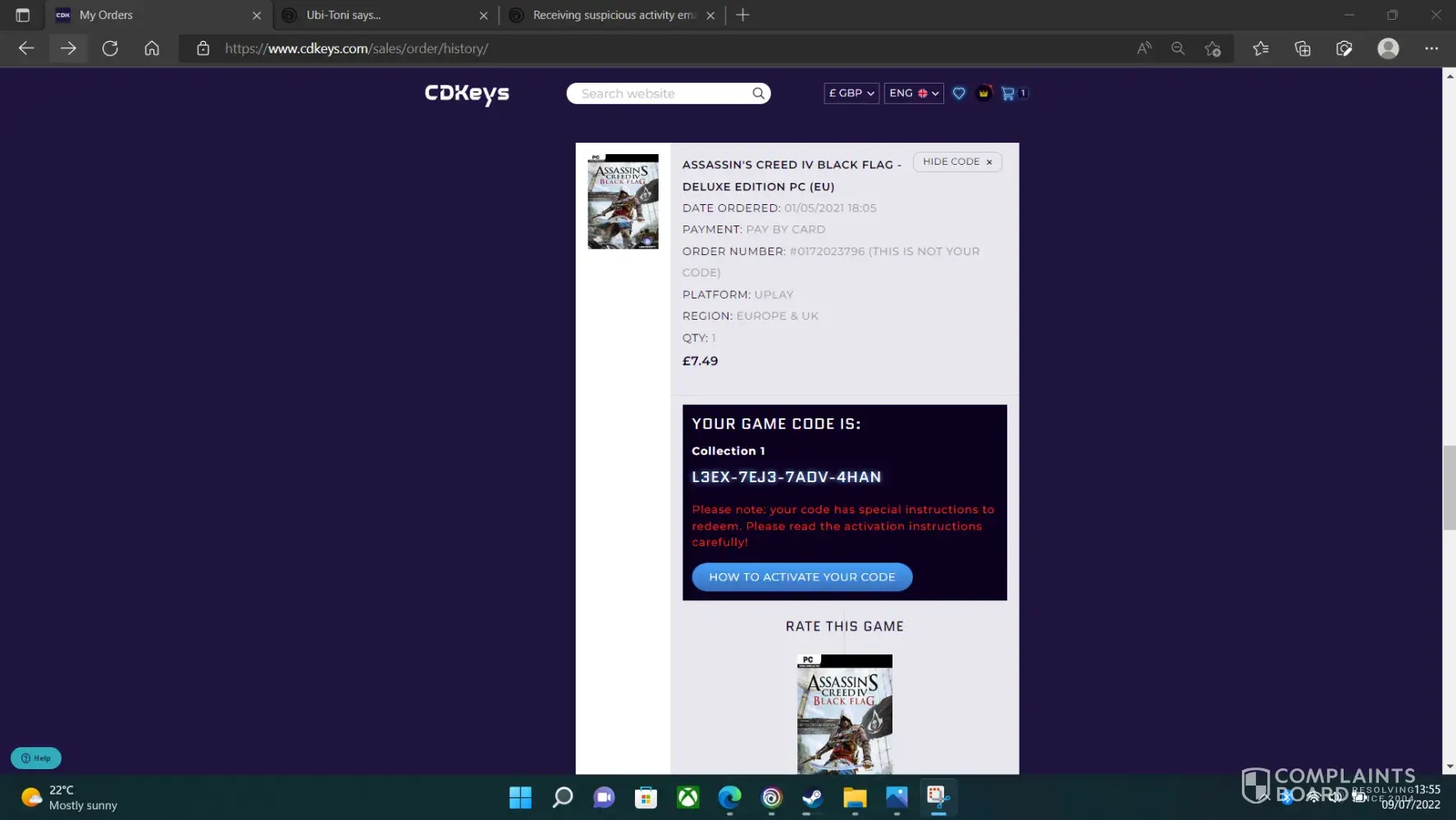Open the shopping cart icon

[1008, 93]
